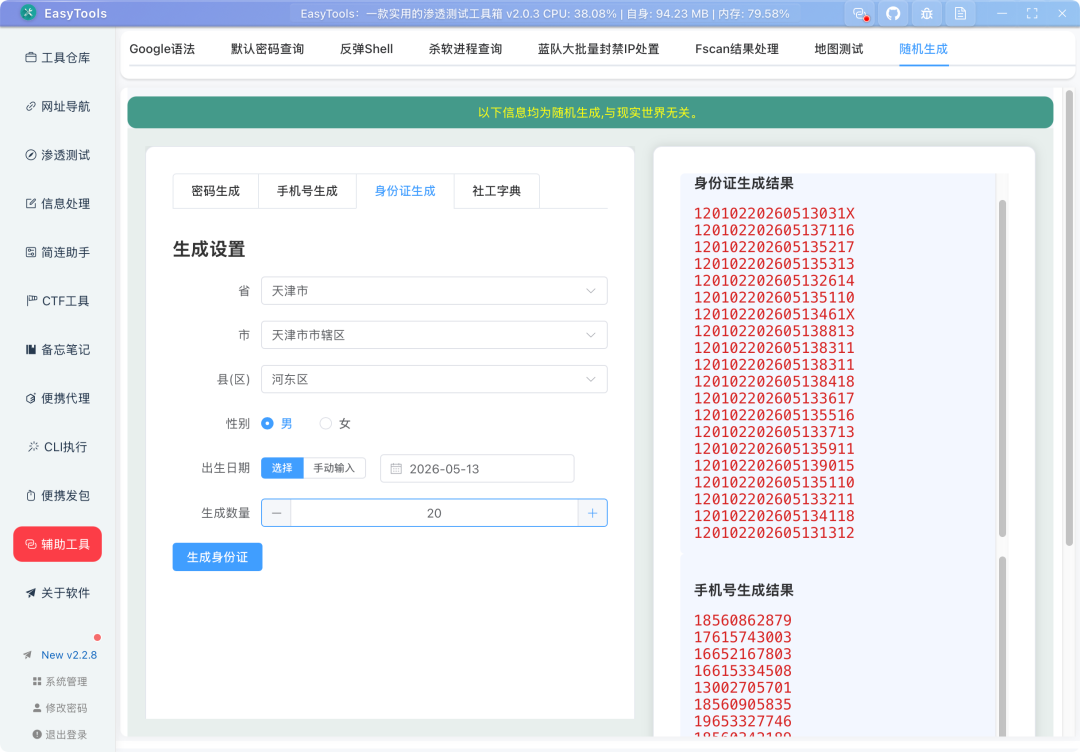This screenshot has width=1080, height=752.
Task: Select the 女 gender radio button
Action: click(326, 424)
